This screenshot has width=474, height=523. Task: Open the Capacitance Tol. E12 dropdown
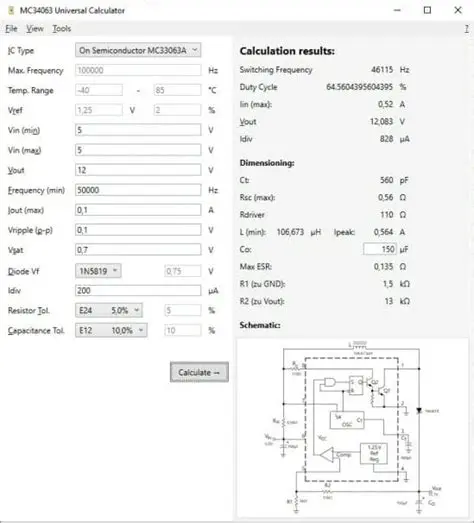click(111, 331)
